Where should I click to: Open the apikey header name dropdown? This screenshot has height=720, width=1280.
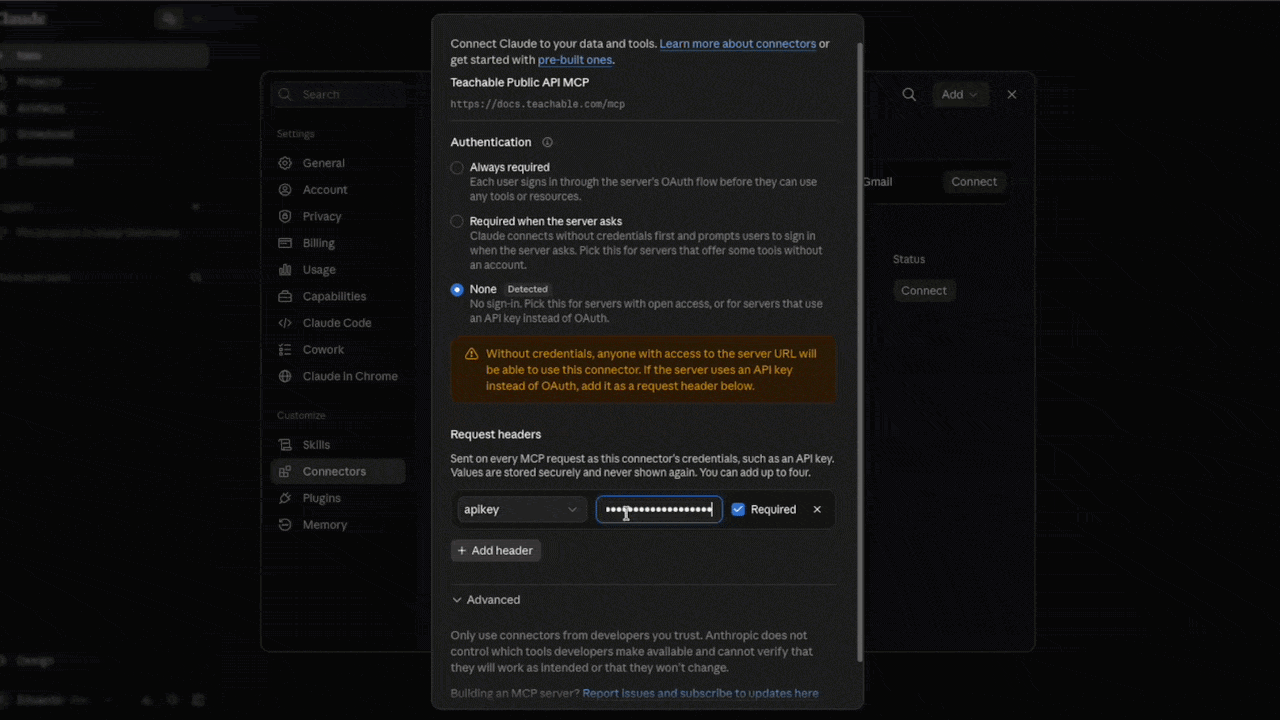coord(522,509)
